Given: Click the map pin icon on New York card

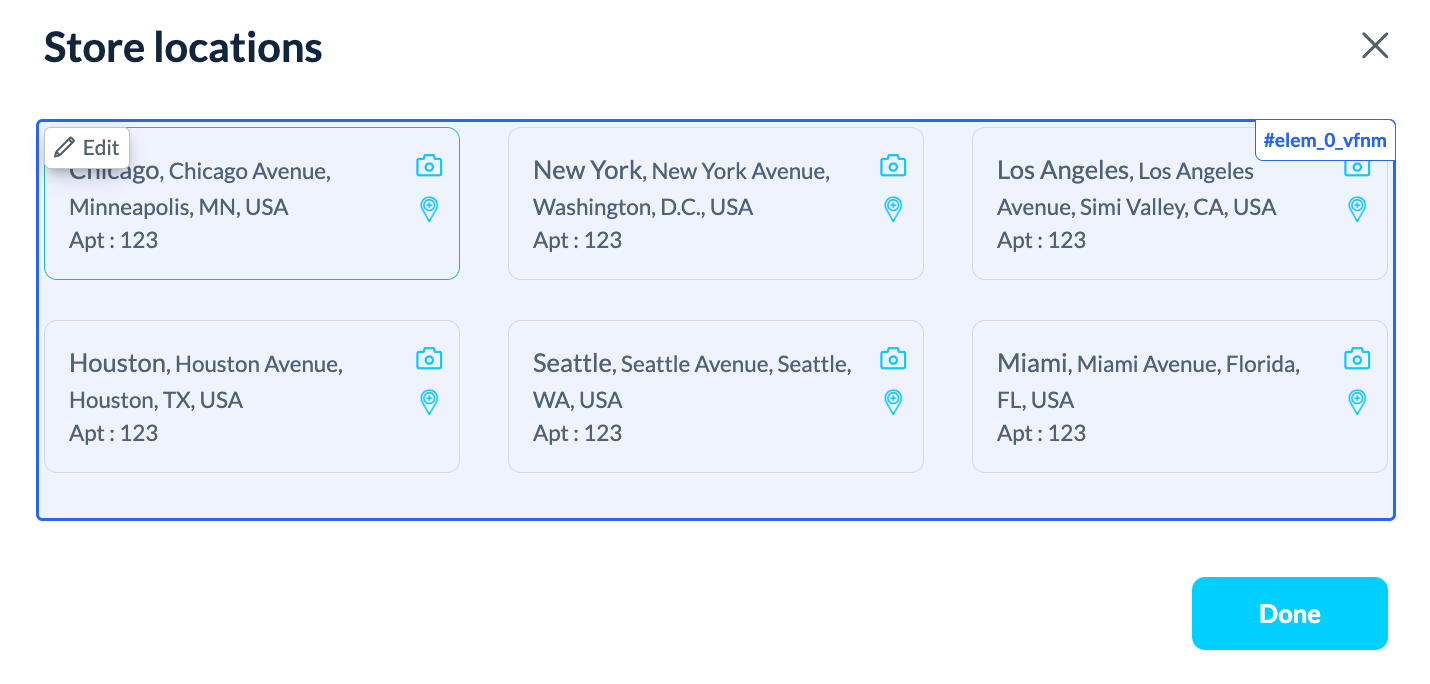Looking at the screenshot, I should (x=893, y=209).
